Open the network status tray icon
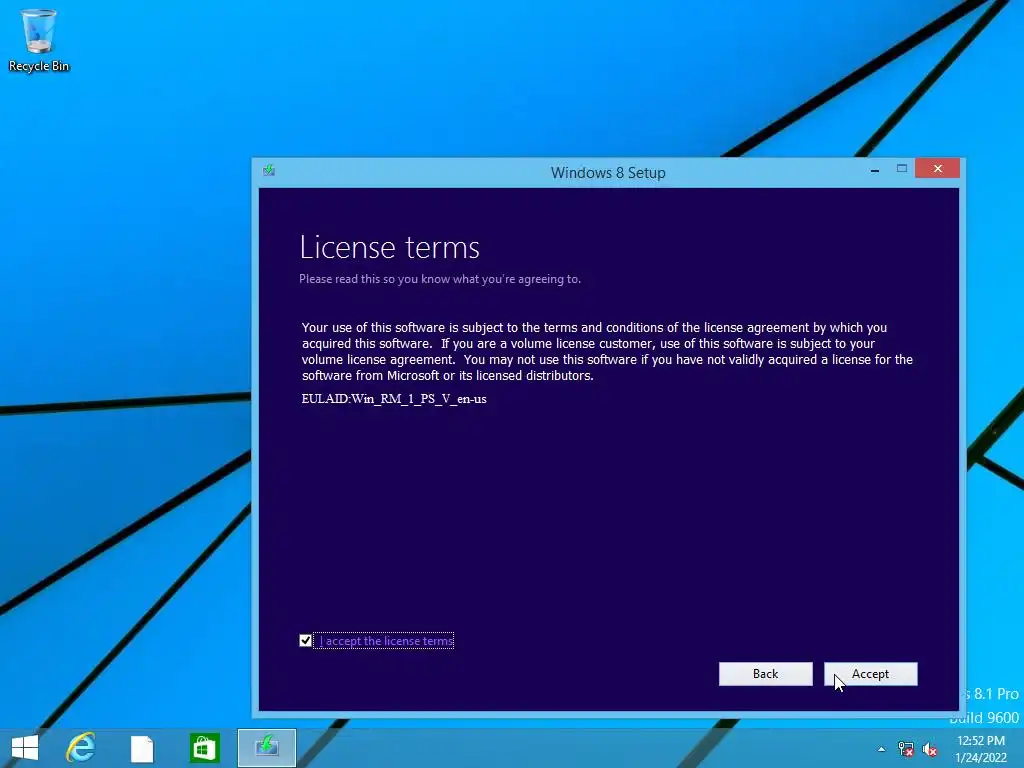This screenshot has width=1024, height=768. (906, 749)
